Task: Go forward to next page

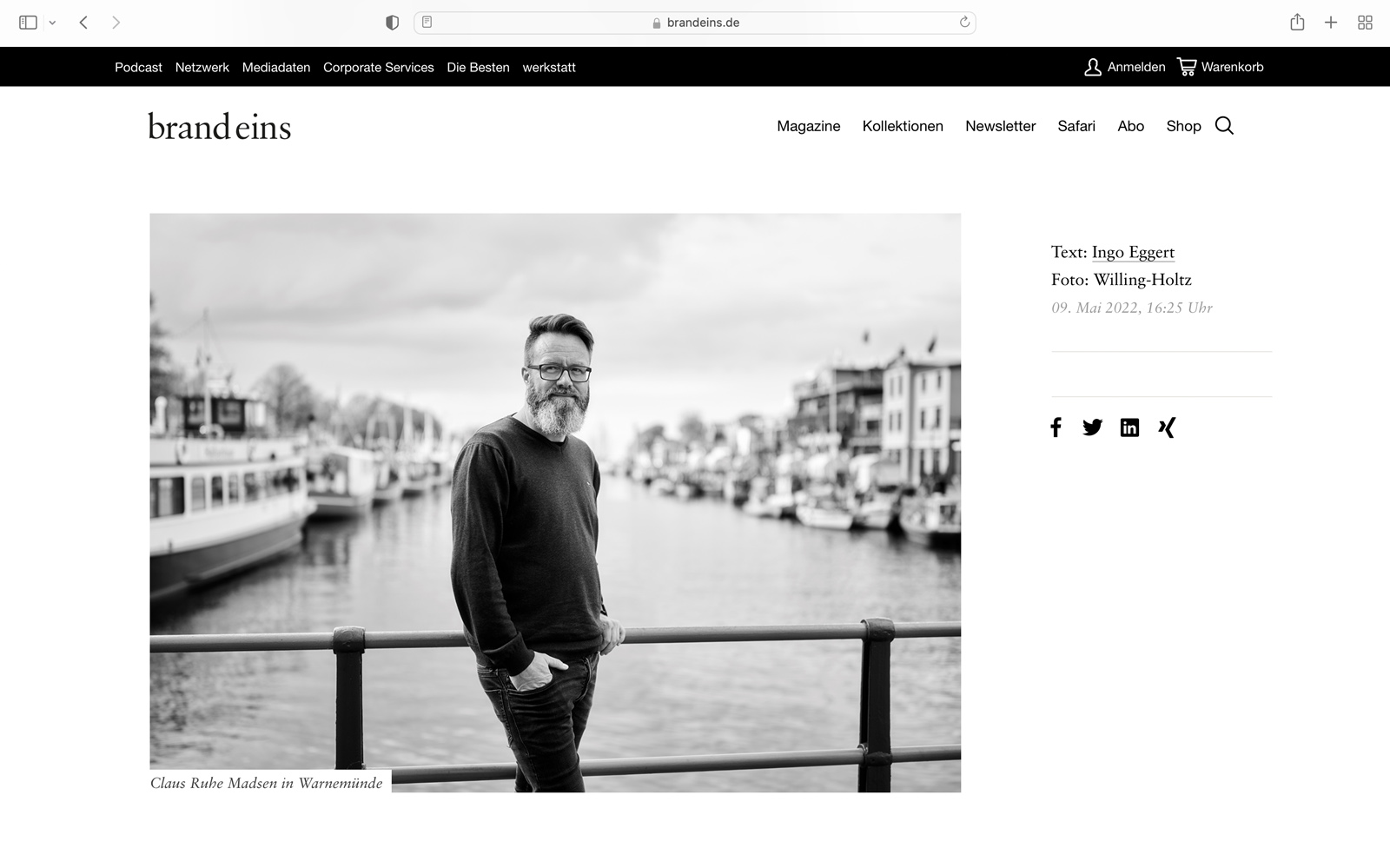Action: pos(116,23)
